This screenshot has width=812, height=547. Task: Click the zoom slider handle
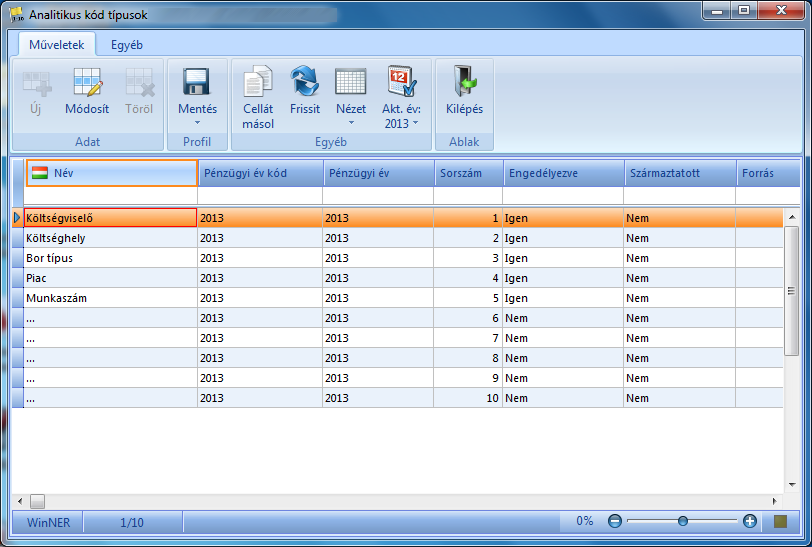683,521
